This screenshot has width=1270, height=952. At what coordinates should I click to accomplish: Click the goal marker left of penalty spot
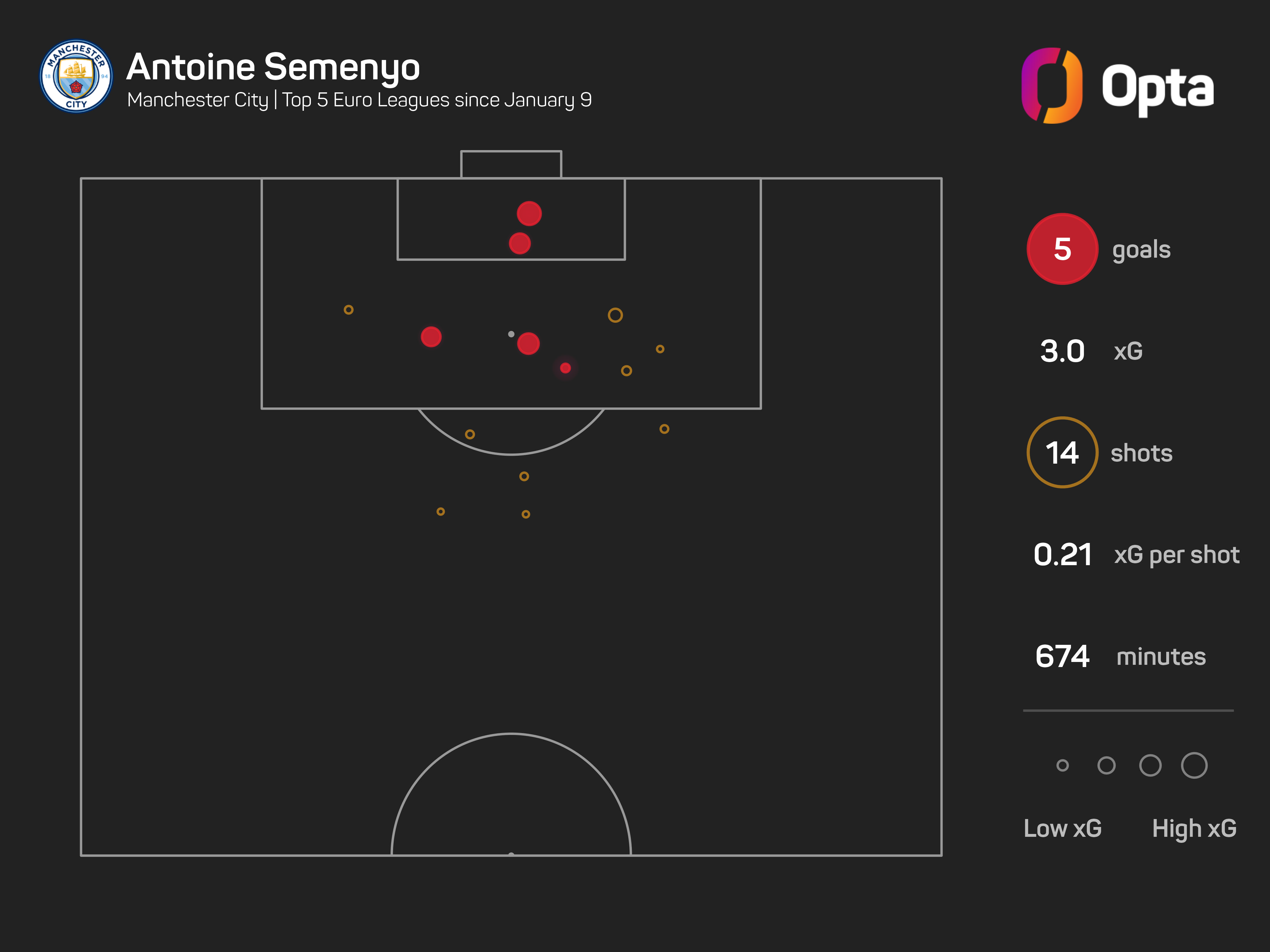tap(431, 337)
